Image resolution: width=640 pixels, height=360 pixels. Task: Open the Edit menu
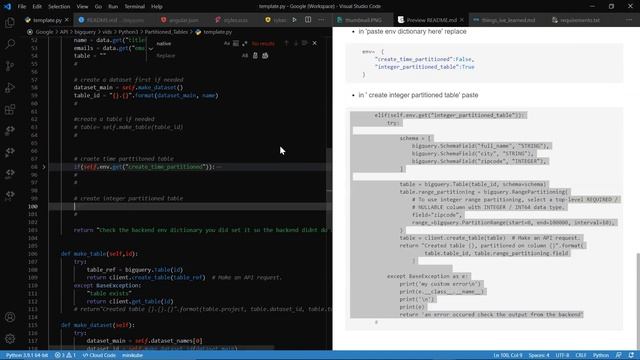click(x=37, y=7)
